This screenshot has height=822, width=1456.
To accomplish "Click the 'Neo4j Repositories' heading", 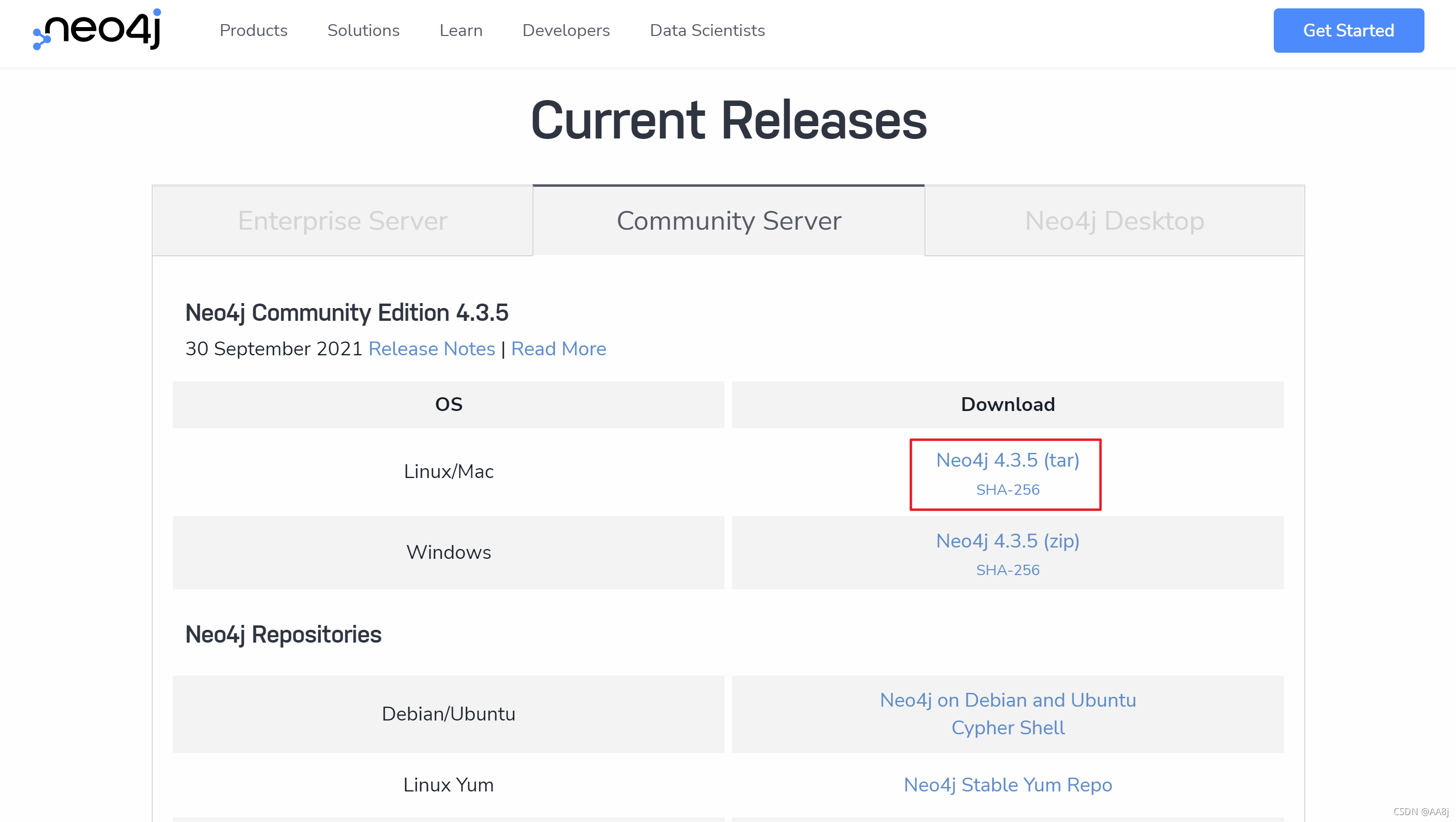I will [283, 634].
